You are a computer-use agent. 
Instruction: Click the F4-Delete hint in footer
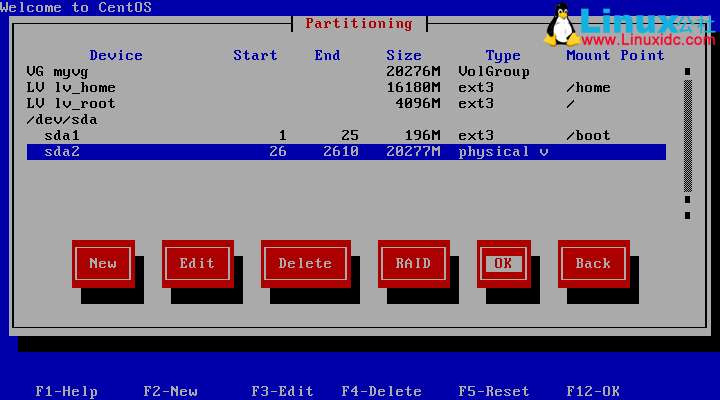pyautogui.click(x=382, y=391)
